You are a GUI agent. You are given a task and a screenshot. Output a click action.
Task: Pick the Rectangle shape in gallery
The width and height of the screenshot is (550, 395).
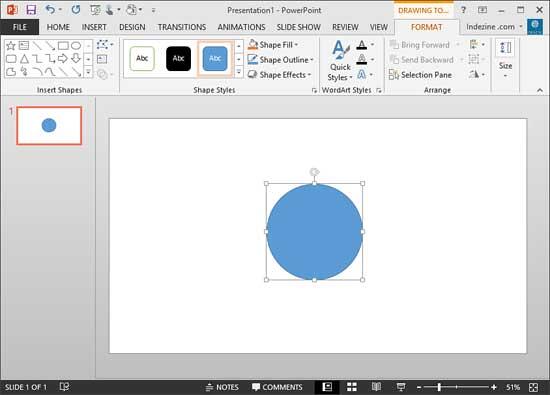[x=63, y=46]
